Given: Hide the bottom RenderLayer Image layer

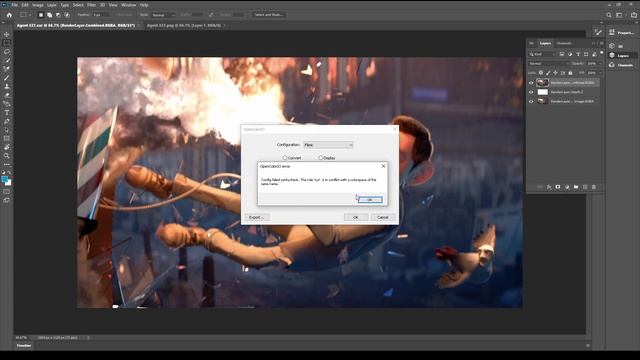Looking at the screenshot, I should (x=531, y=101).
